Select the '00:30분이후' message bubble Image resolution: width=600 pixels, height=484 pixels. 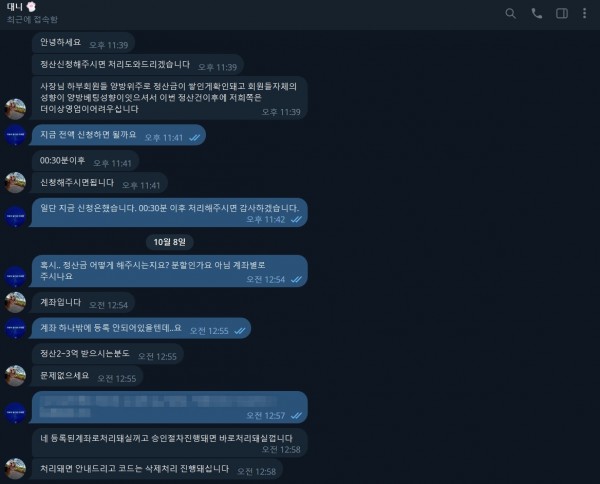[x=85, y=161]
